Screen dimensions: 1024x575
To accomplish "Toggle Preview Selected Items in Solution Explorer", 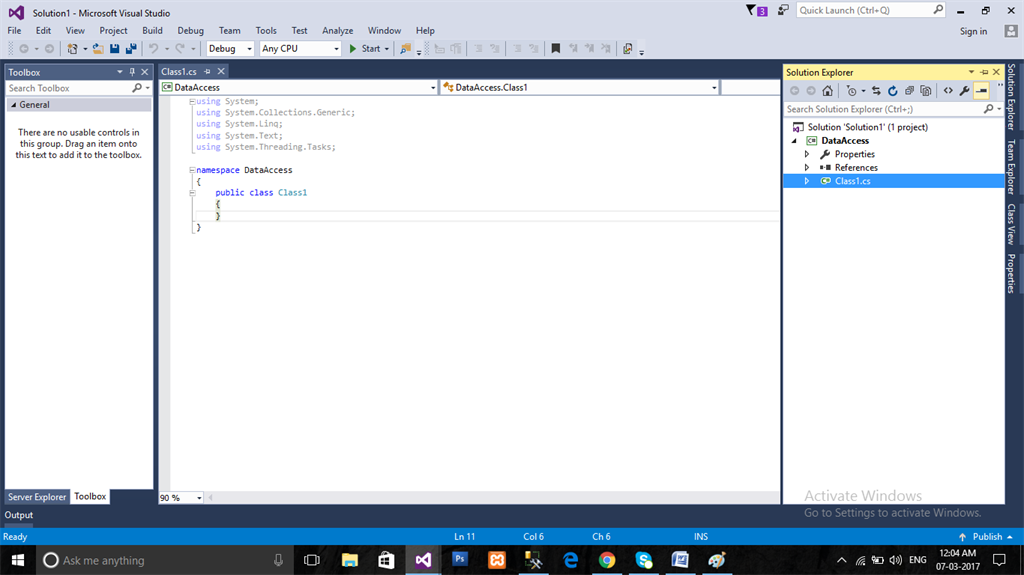I will (x=981, y=91).
